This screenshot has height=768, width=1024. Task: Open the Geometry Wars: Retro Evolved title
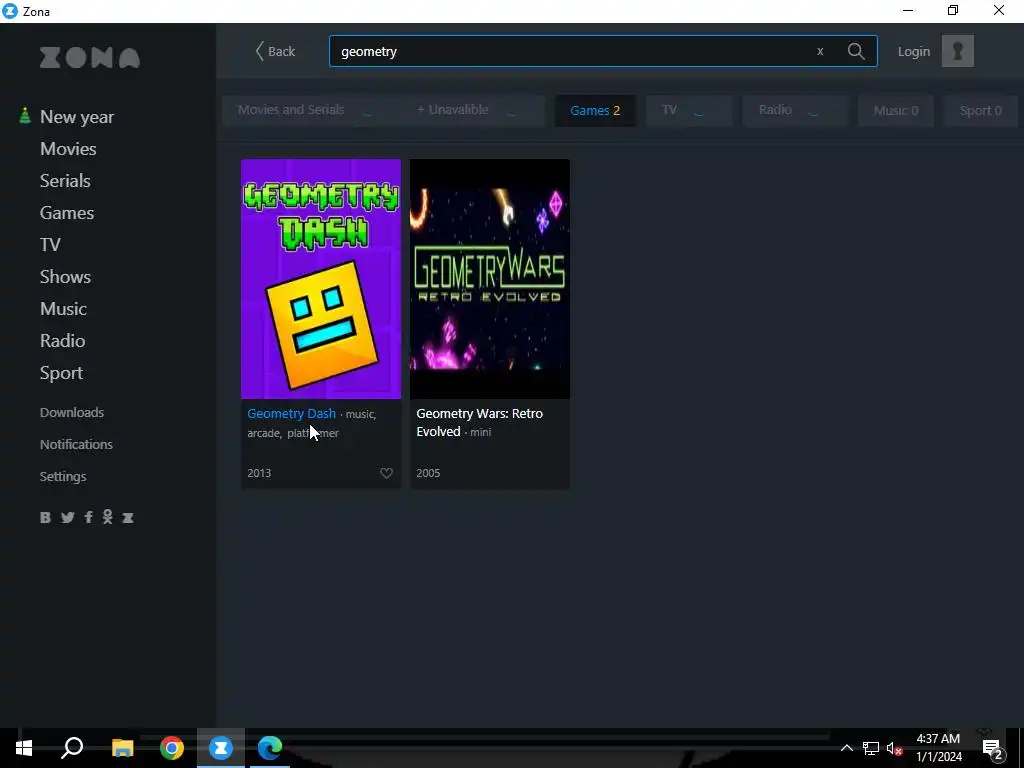pyautogui.click(x=479, y=422)
